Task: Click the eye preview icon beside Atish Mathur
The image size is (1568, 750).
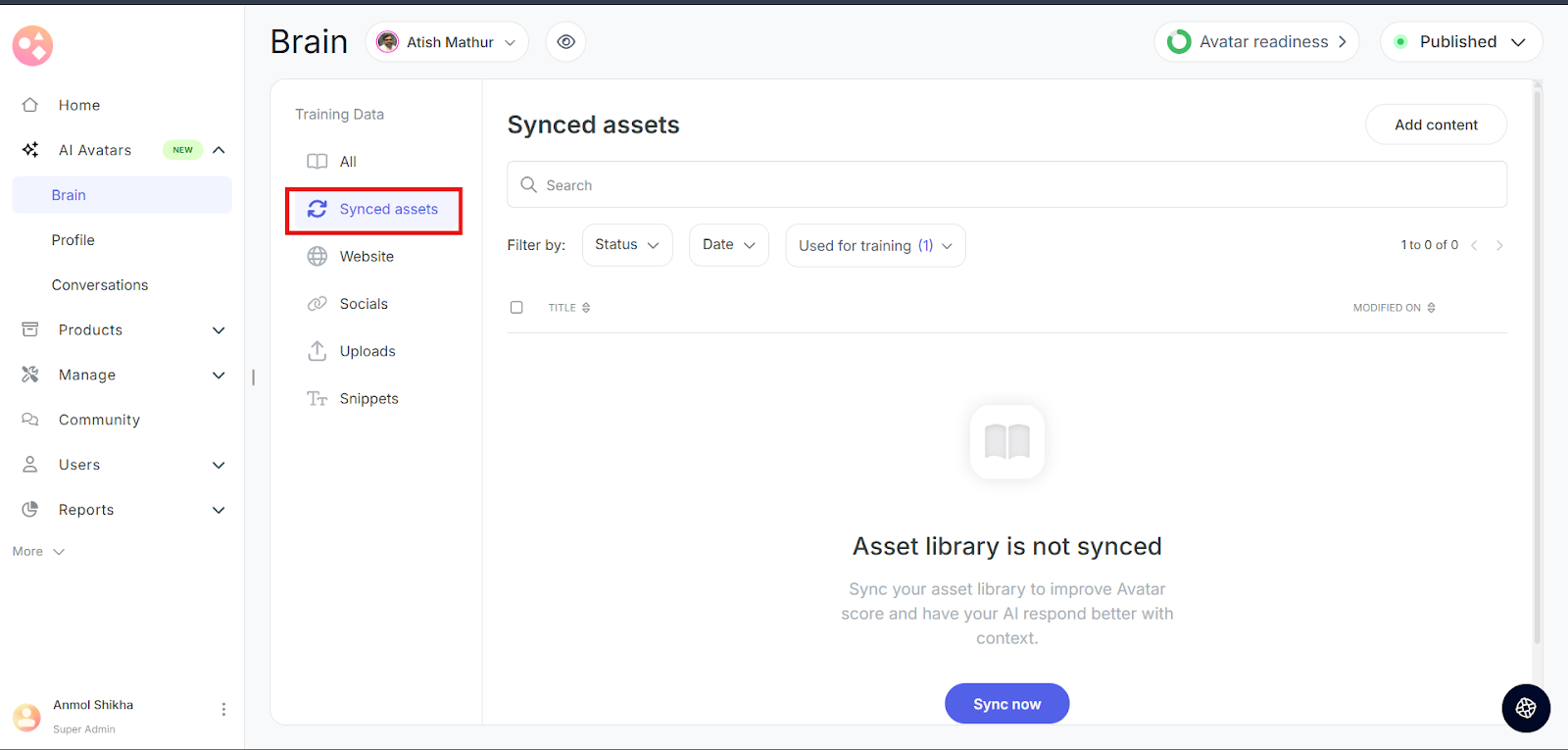Action: click(x=565, y=42)
